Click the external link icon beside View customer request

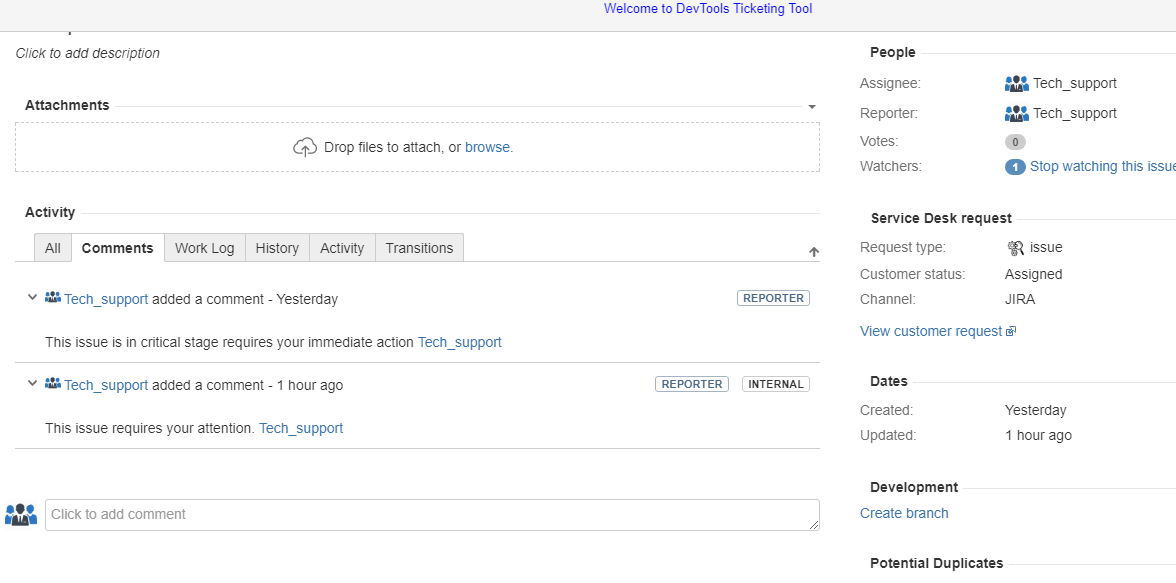pyautogui.click(x=1010, y=332)
